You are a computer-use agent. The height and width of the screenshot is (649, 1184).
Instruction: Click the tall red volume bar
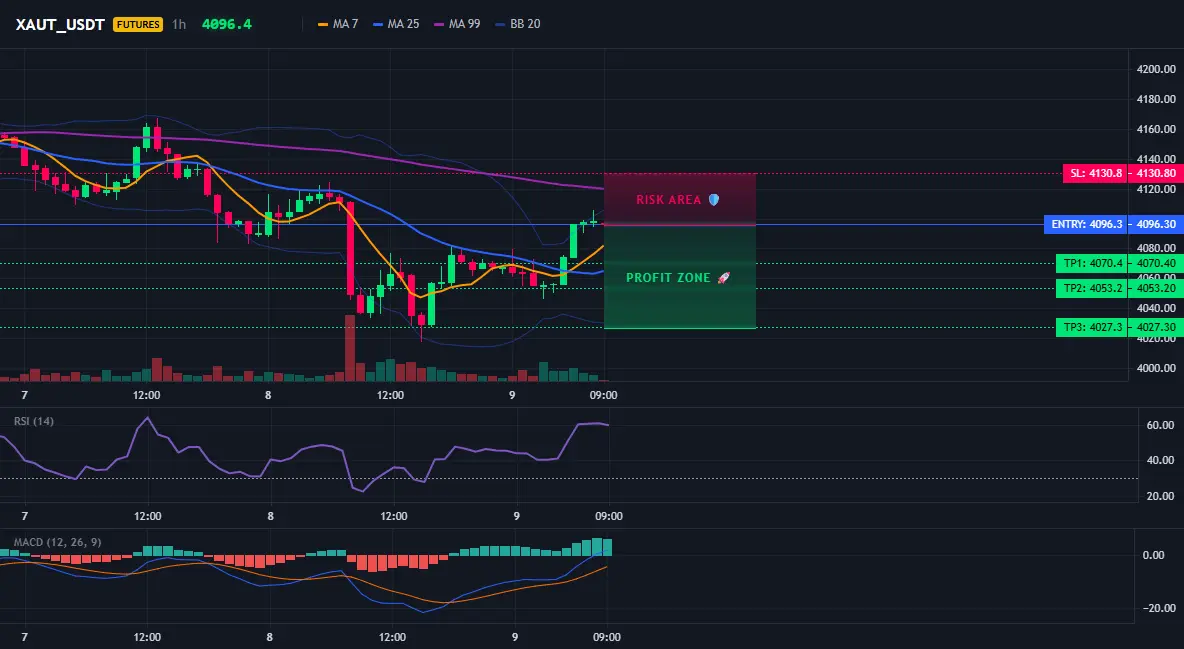350,348
